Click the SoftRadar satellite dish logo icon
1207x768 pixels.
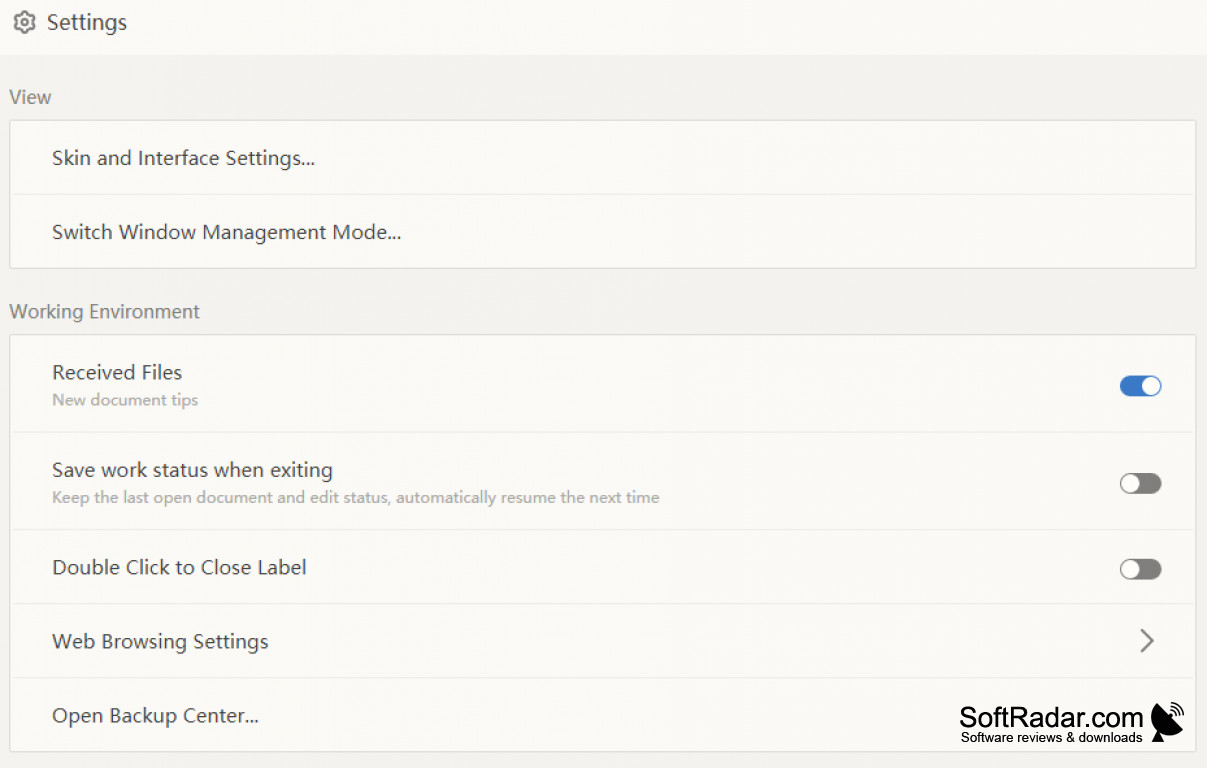(x=1168, y=719)
